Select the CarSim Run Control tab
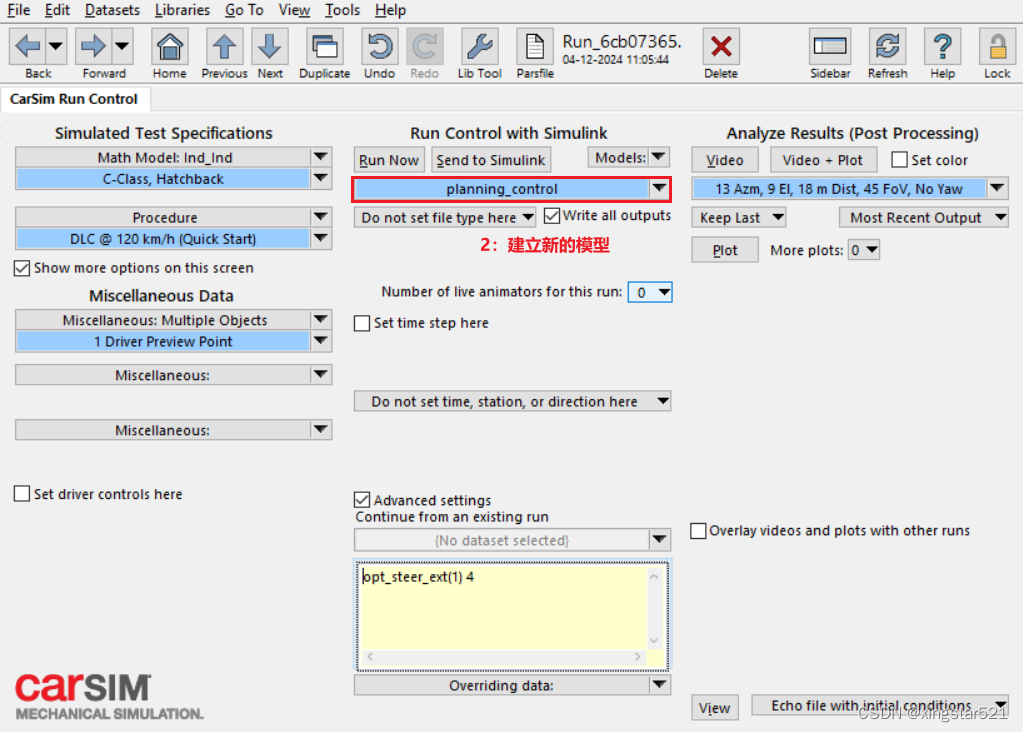 point(74,99)
